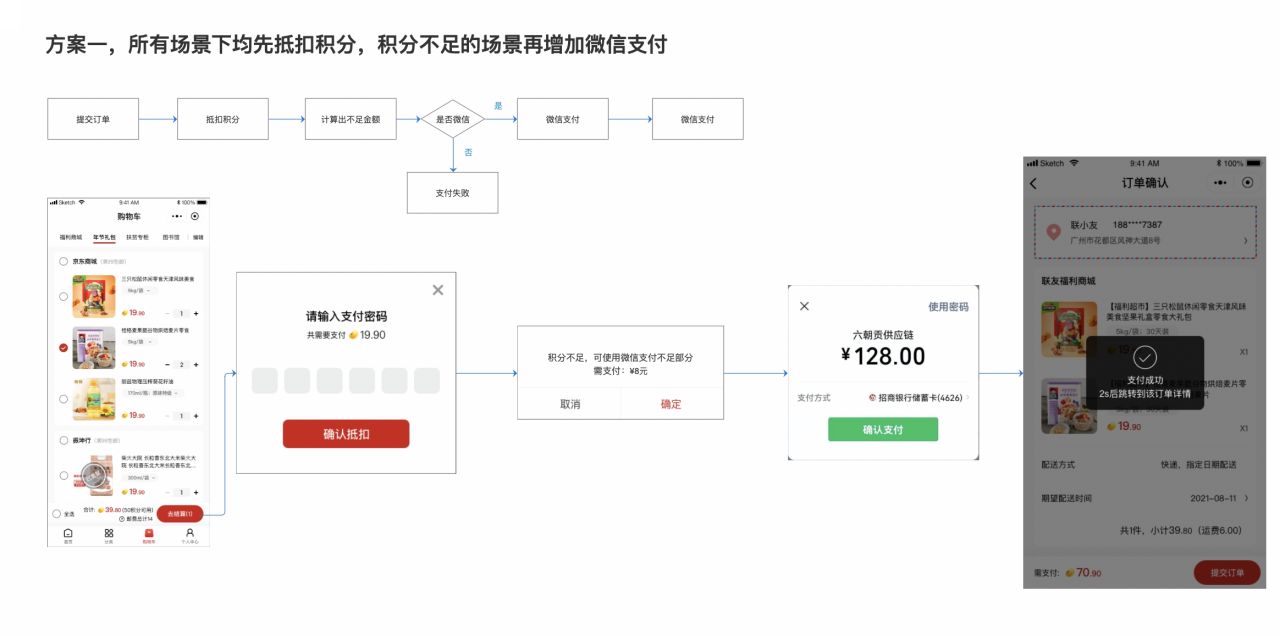The width and height of the screenshot is (1280, 636).
Task: Click the green 确认支付 button
Action: coord(883,429)
